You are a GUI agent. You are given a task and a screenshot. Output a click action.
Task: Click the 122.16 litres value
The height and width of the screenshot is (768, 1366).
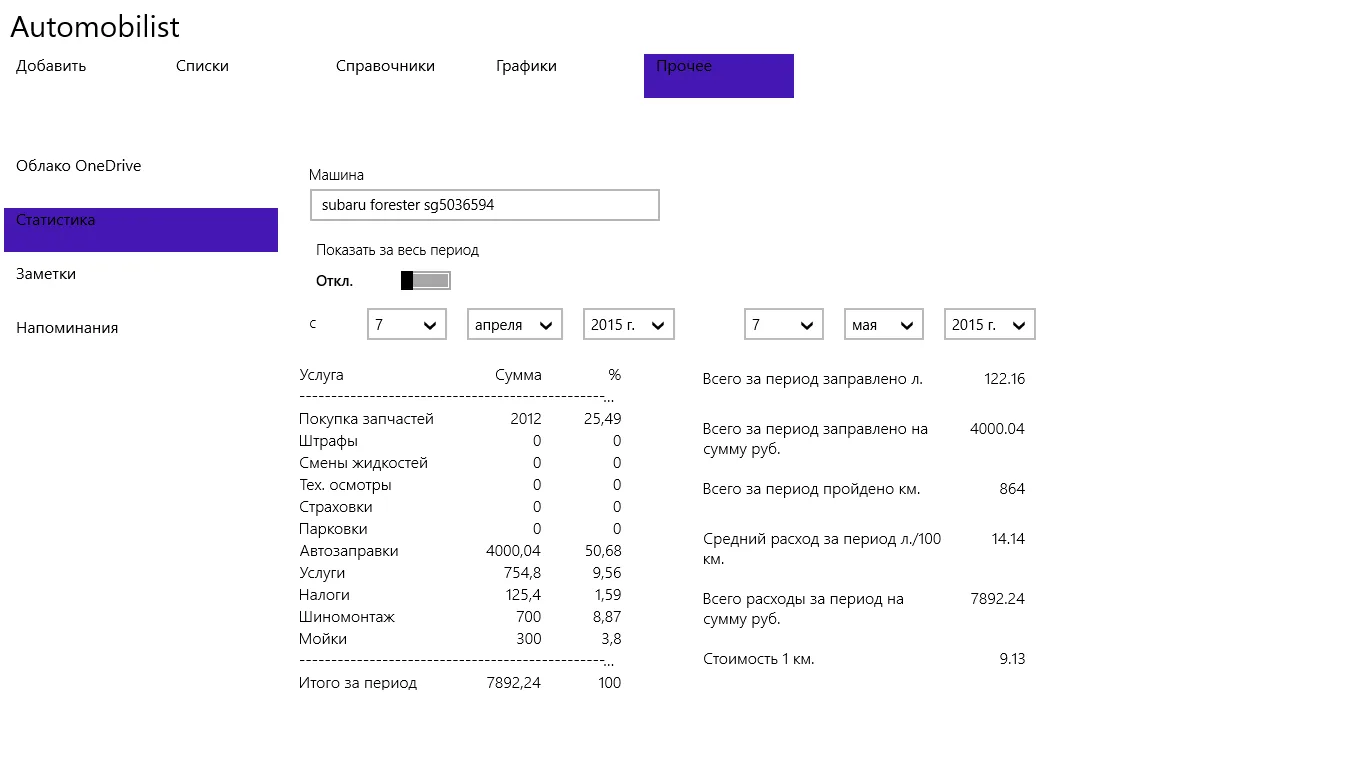1005,379
